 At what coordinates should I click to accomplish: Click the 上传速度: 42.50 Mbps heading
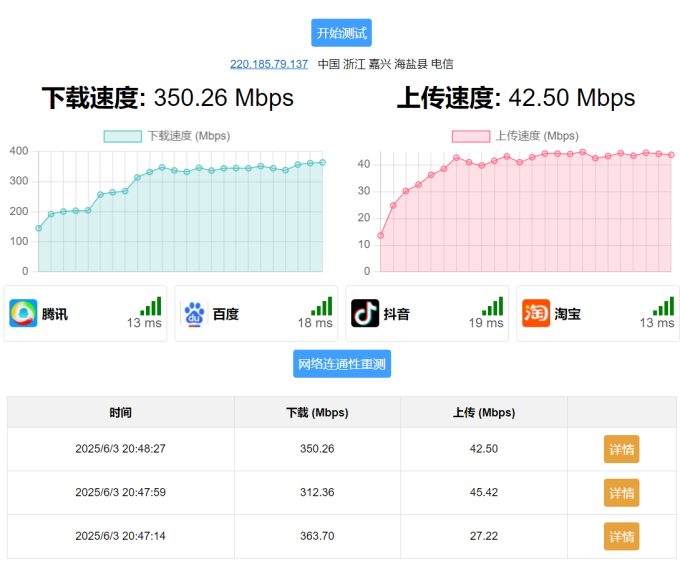coord(516,98)
